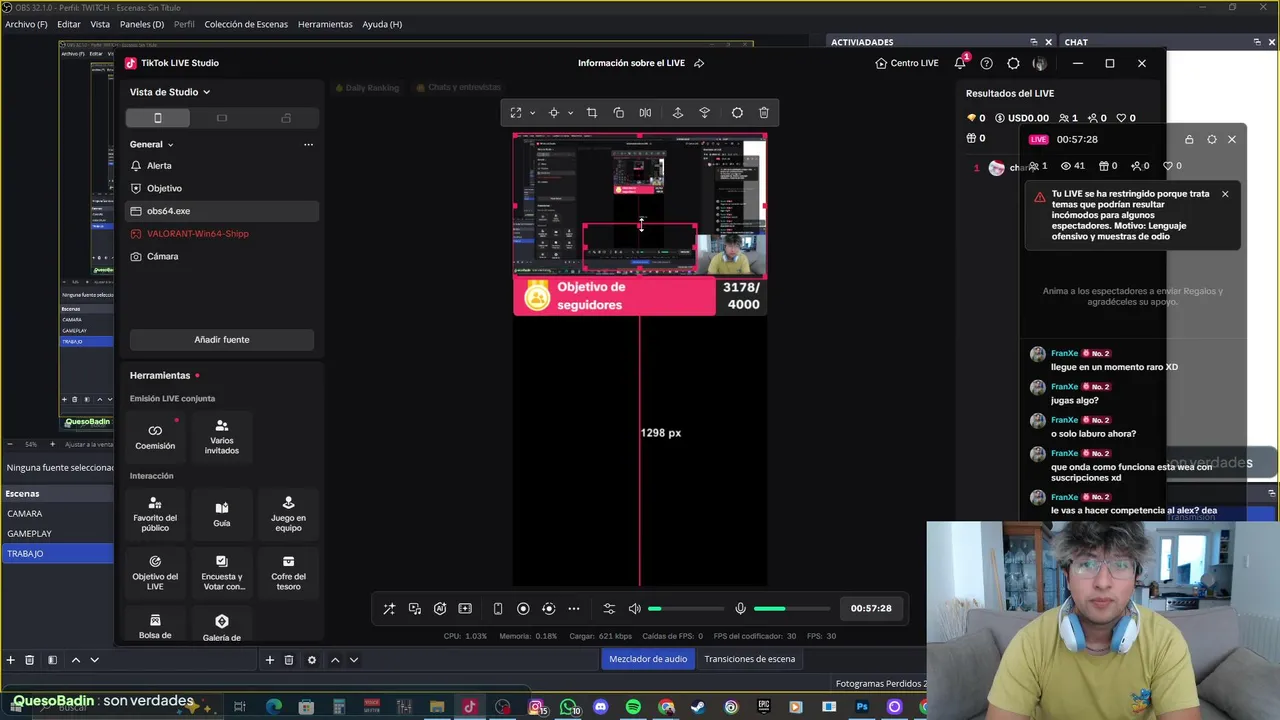
Task: Open Cofre del tesoro tool
Action: [x=288, y=573]
